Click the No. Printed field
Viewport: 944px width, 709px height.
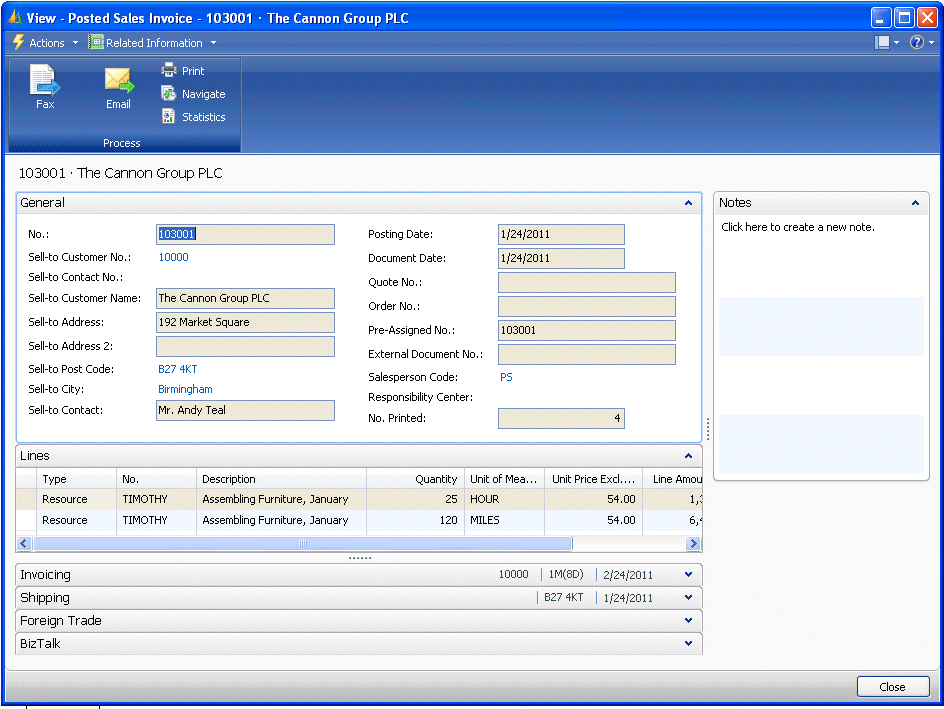[x=561, y=418]
